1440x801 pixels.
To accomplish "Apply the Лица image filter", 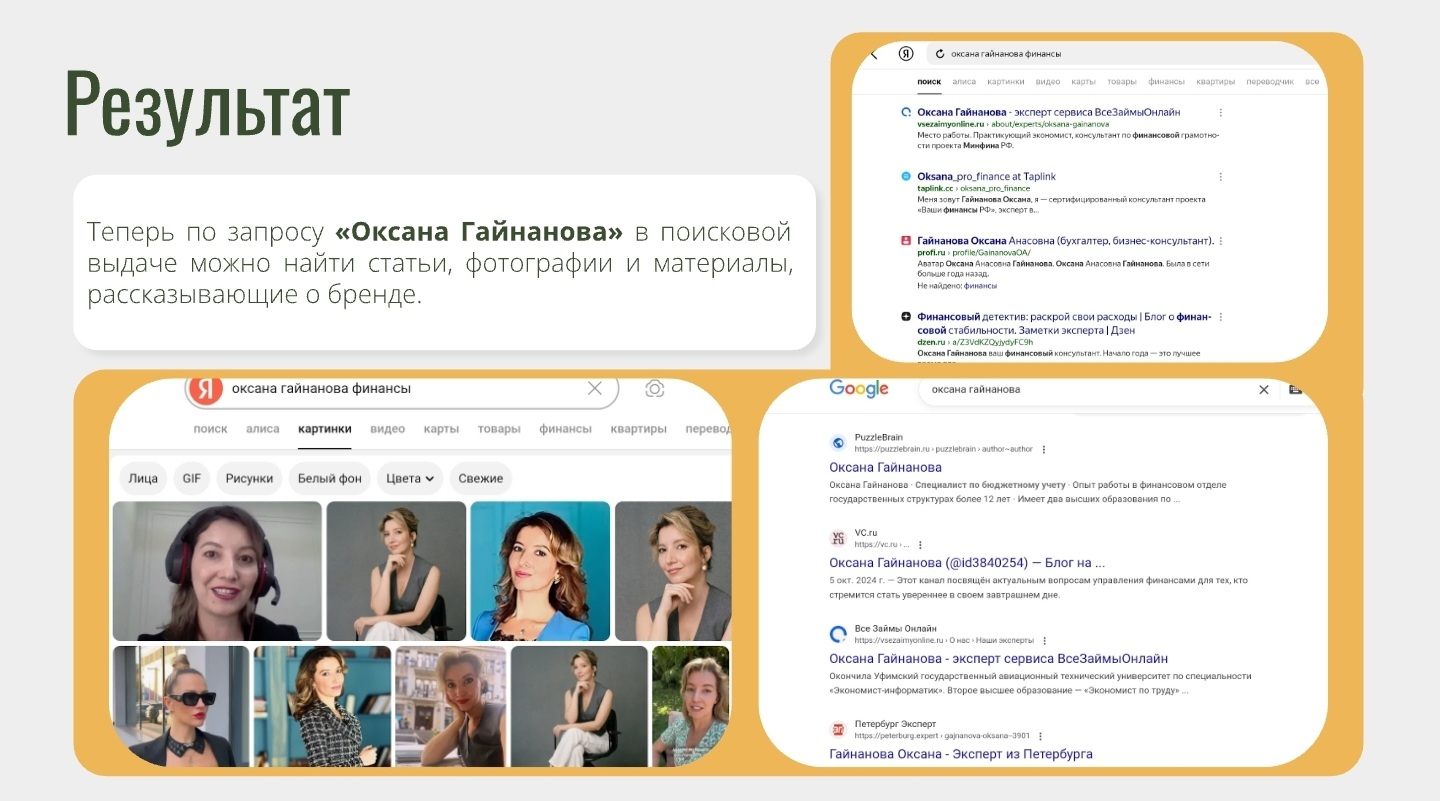I will (143, 478).
